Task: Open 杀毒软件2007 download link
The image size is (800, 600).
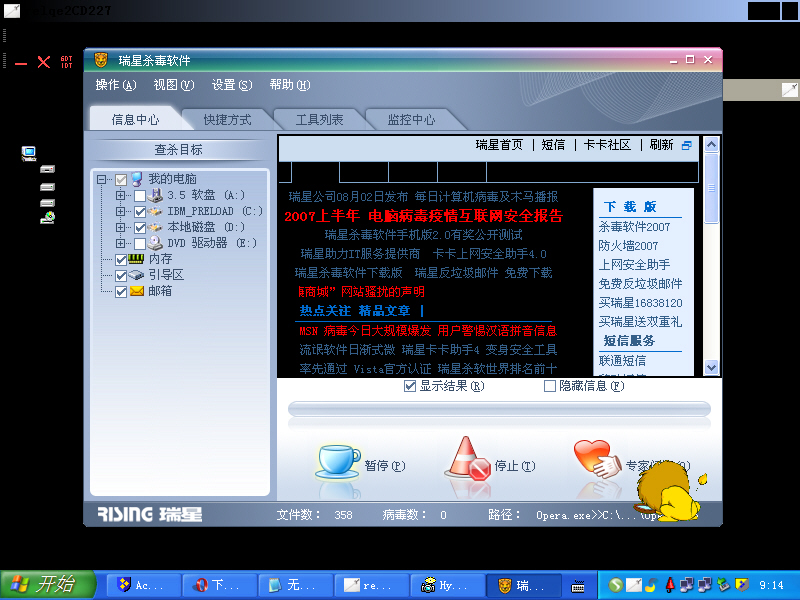Action: 634,227
